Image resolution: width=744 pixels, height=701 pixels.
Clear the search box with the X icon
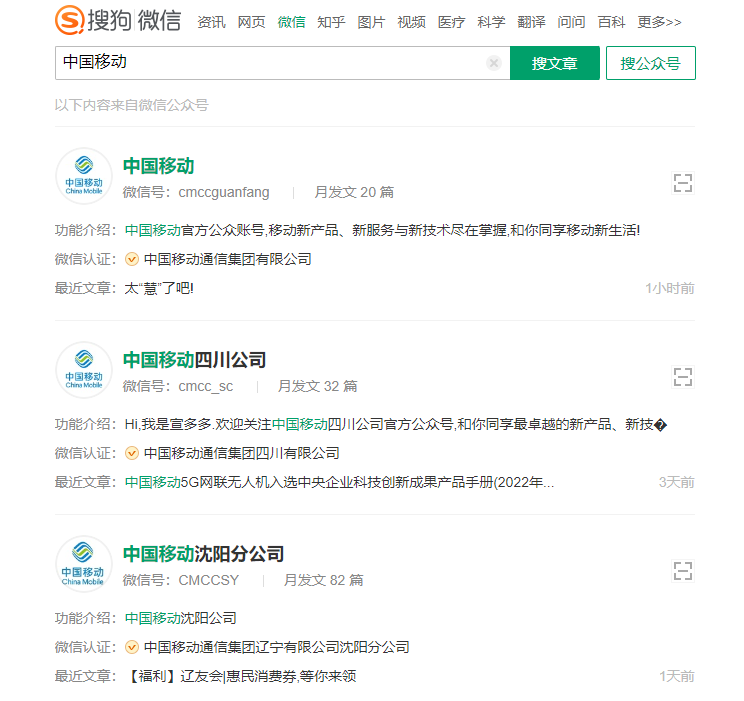tap(493, 63)
